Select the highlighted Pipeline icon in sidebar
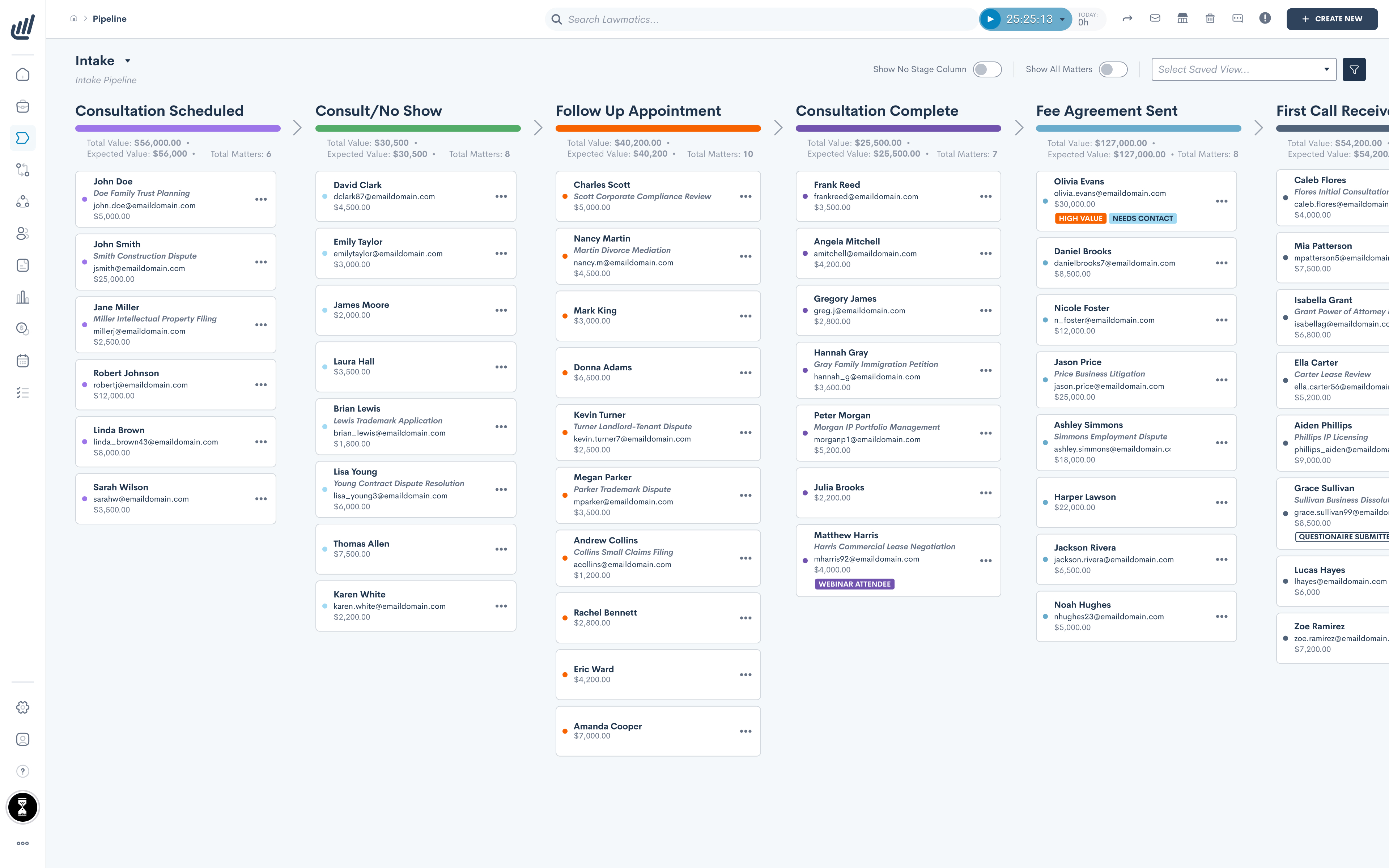This screenshot has width=1389, height=868. 23,138
